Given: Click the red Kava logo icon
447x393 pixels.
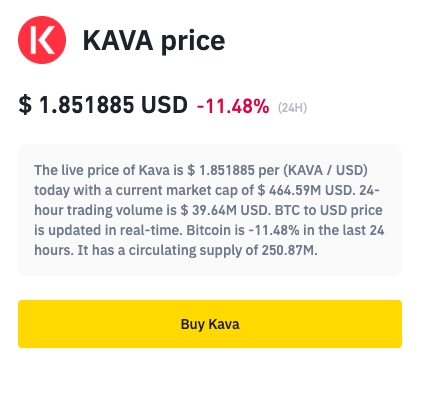Looking at the screenshot, I should point(42,40).
